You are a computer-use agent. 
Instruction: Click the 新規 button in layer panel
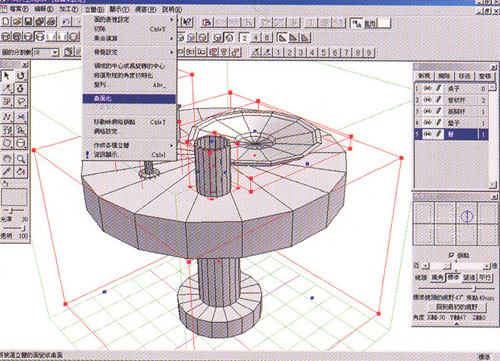click(x=424, y=76)
